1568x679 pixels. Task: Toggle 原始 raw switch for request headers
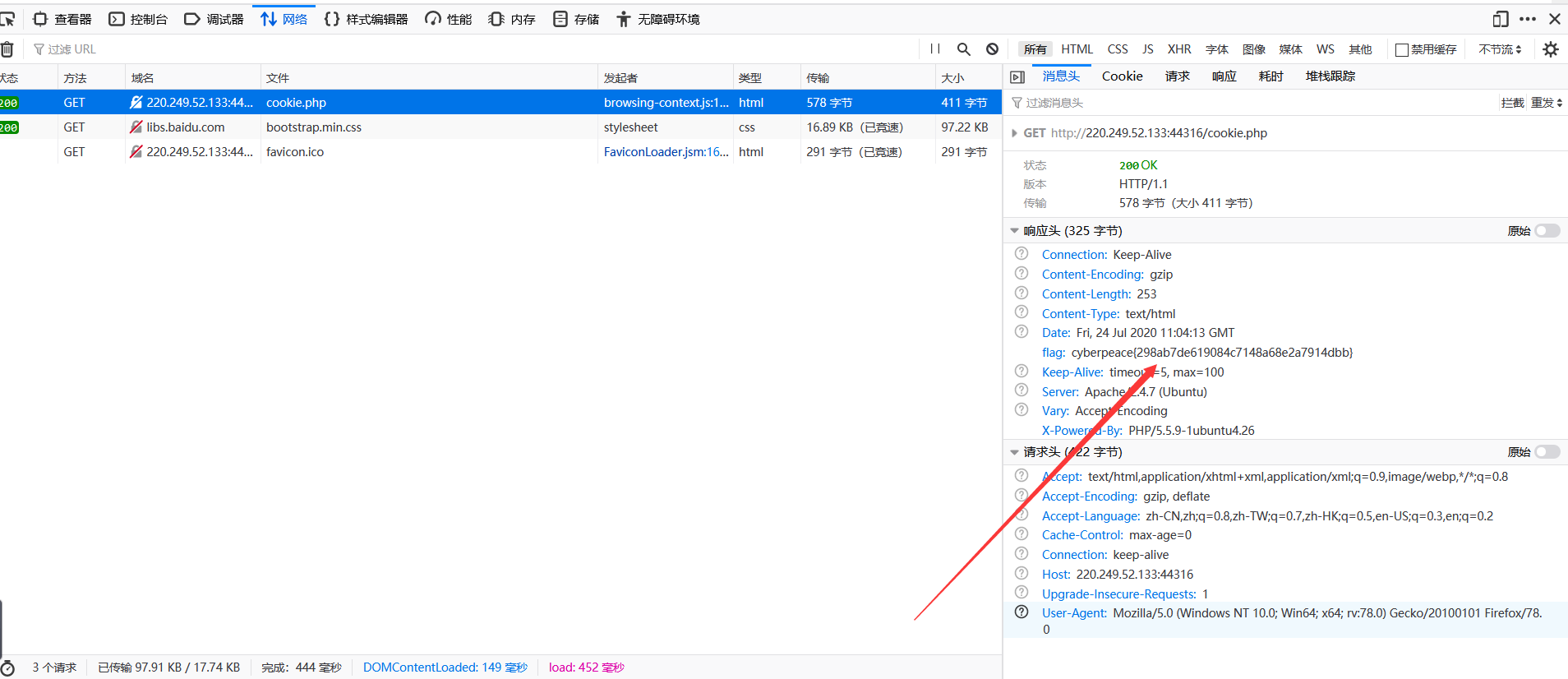point(1547,452)
